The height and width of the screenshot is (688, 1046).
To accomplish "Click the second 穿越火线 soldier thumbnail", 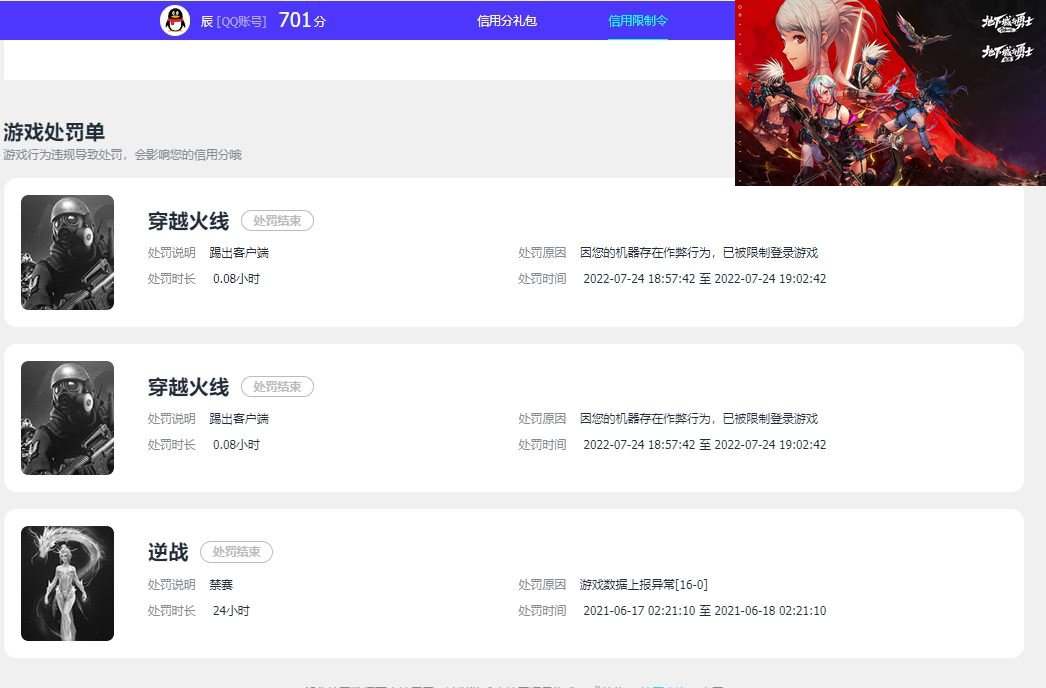I will [x=67, y=418].
